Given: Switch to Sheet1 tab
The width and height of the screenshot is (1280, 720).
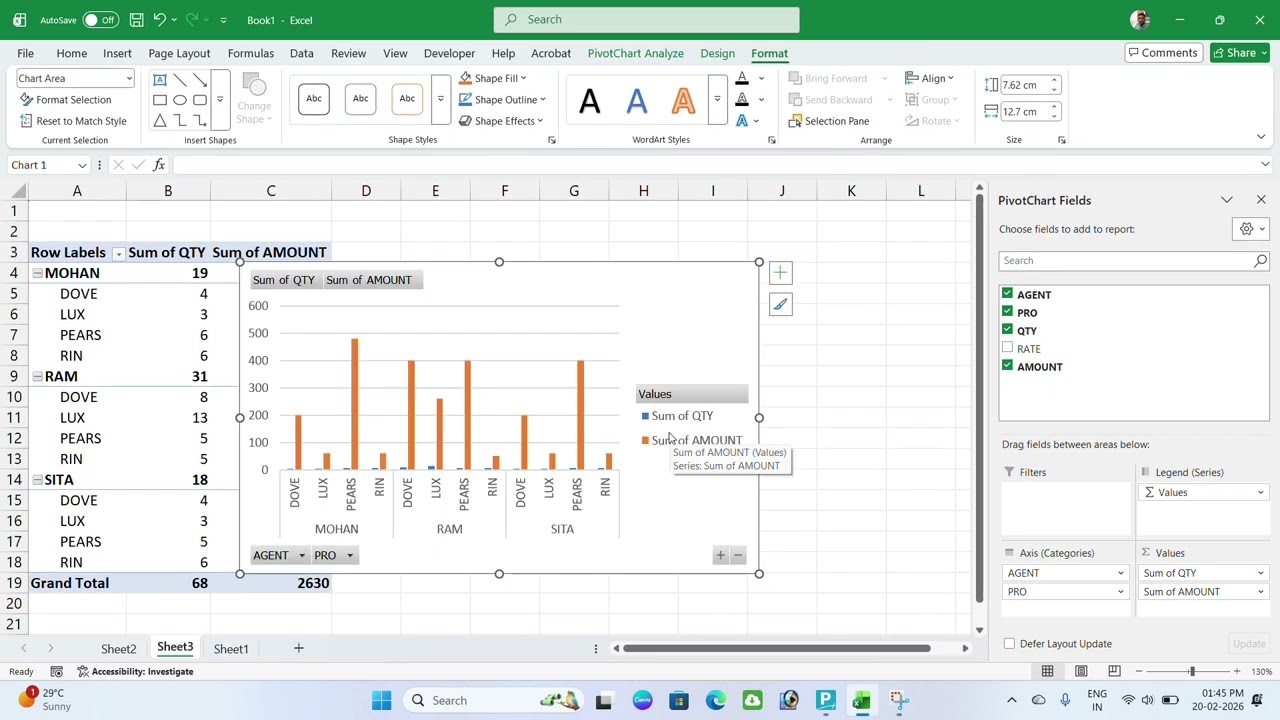Looking at the screenshot, I should 231,649.
